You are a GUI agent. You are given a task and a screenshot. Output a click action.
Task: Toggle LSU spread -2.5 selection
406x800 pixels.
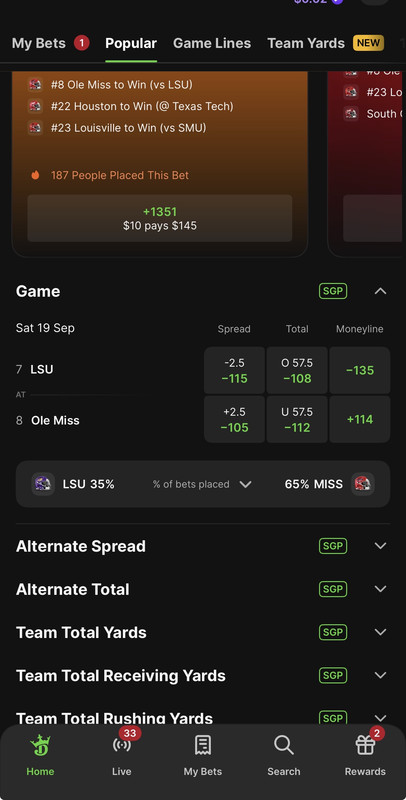point(235,371)
